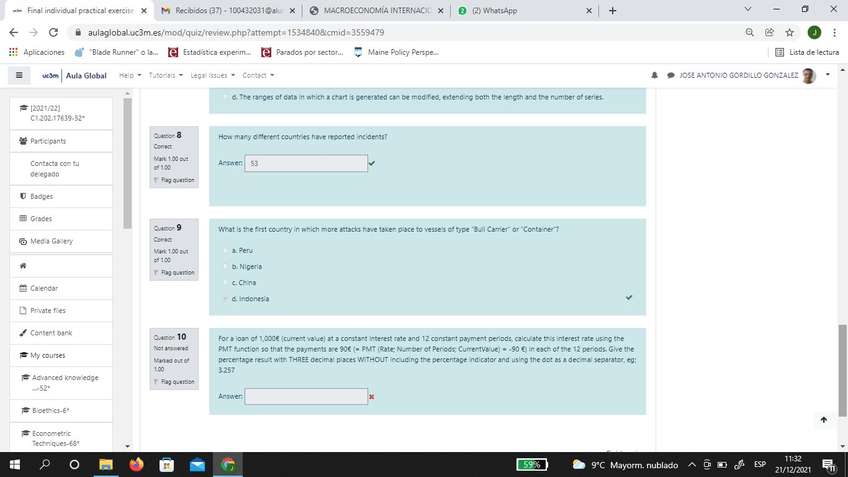This screenshot has height=477, width=848.
Task: Switch to the Gmail Recibidos tab
Action: (229, 10)
